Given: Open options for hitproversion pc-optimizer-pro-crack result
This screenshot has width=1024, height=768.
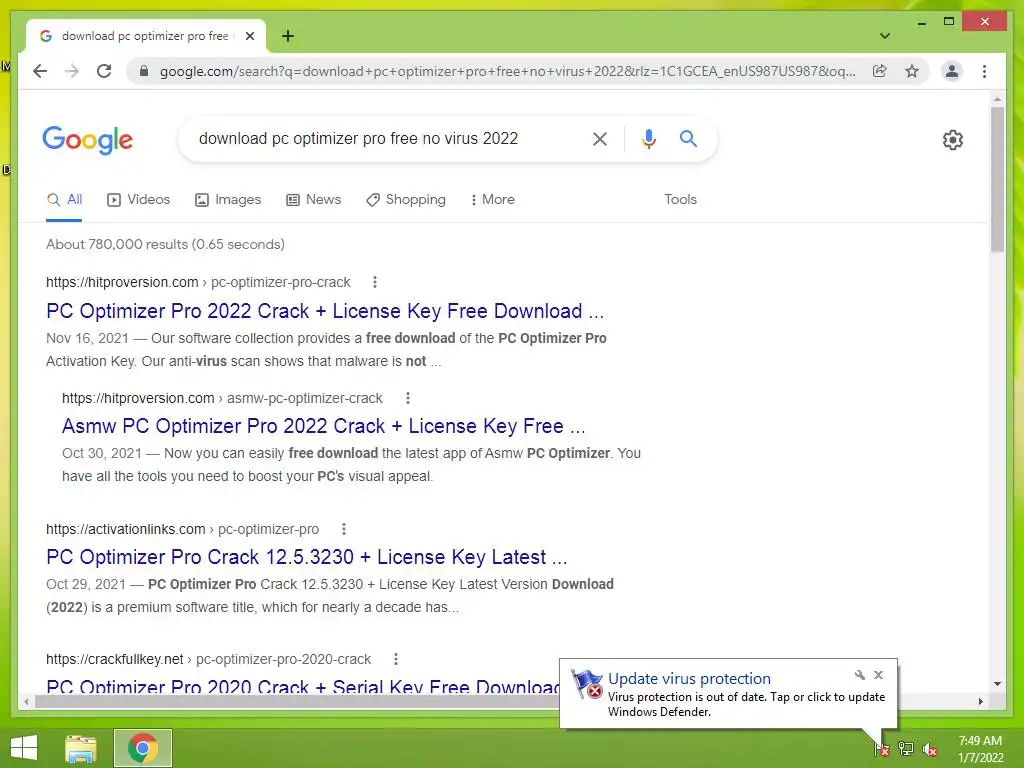Looking at the screenshot, I should point(374,282).
